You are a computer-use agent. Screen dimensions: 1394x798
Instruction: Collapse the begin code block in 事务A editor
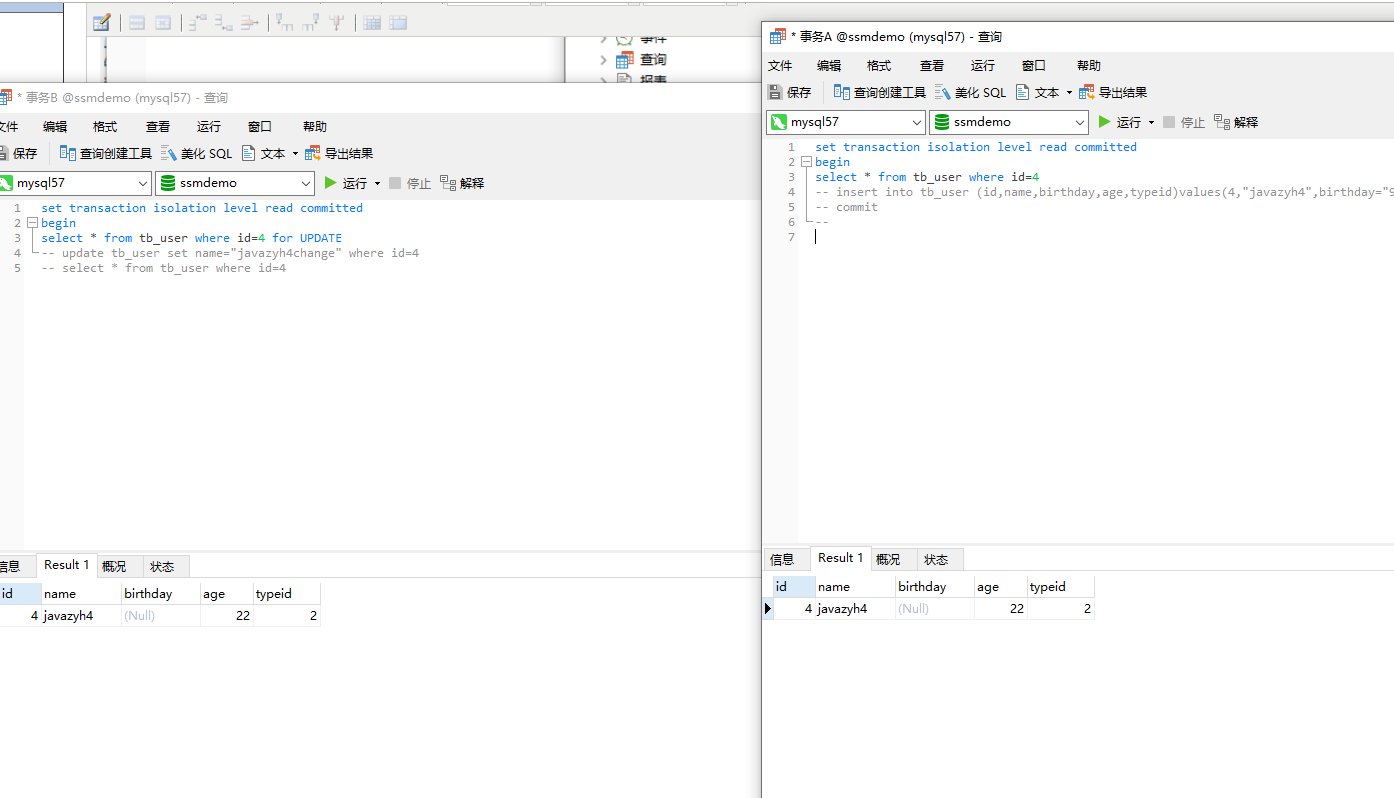point(806,162)
